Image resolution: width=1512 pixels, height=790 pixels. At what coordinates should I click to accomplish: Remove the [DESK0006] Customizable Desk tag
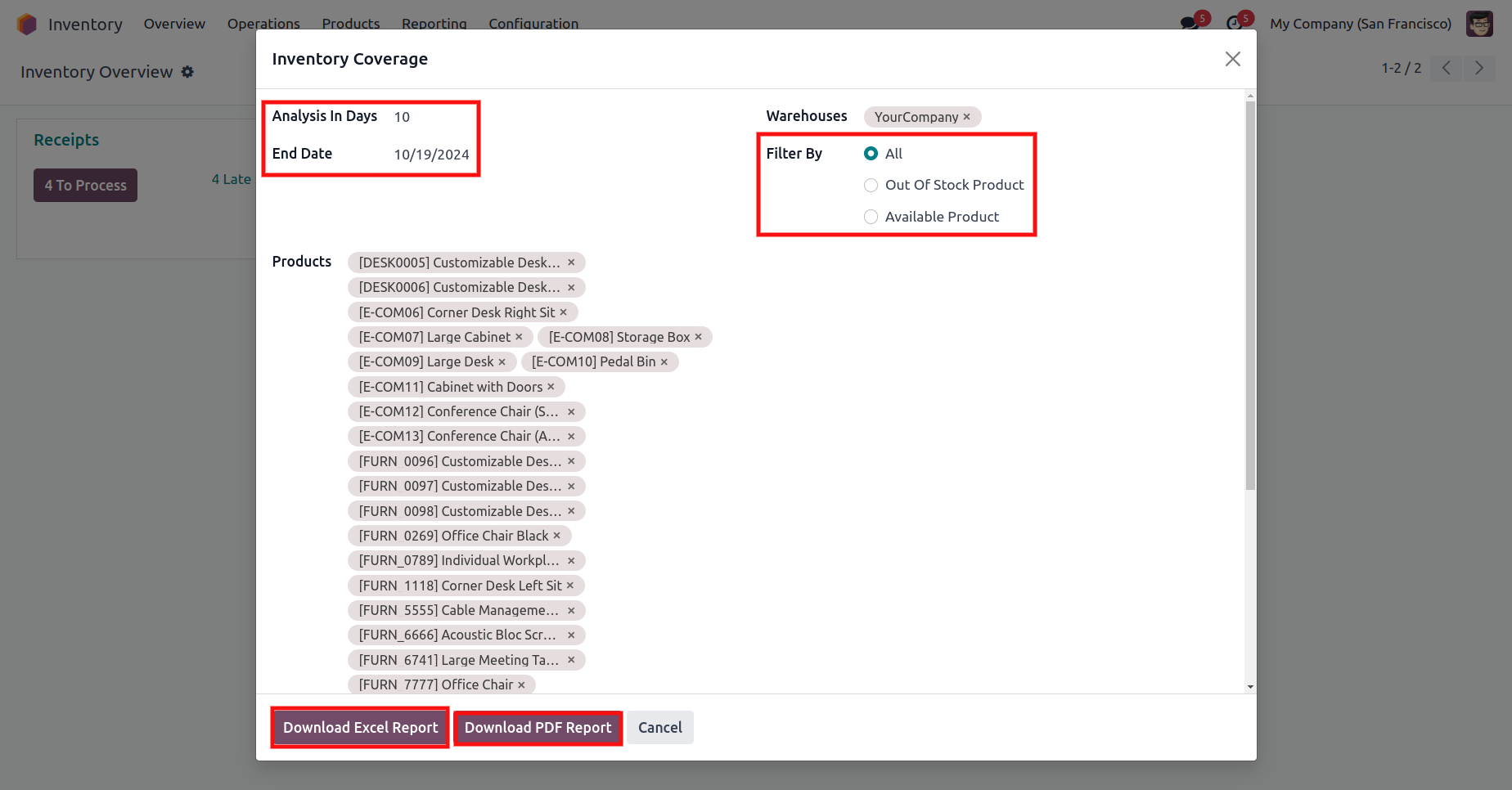click(571, 287)
